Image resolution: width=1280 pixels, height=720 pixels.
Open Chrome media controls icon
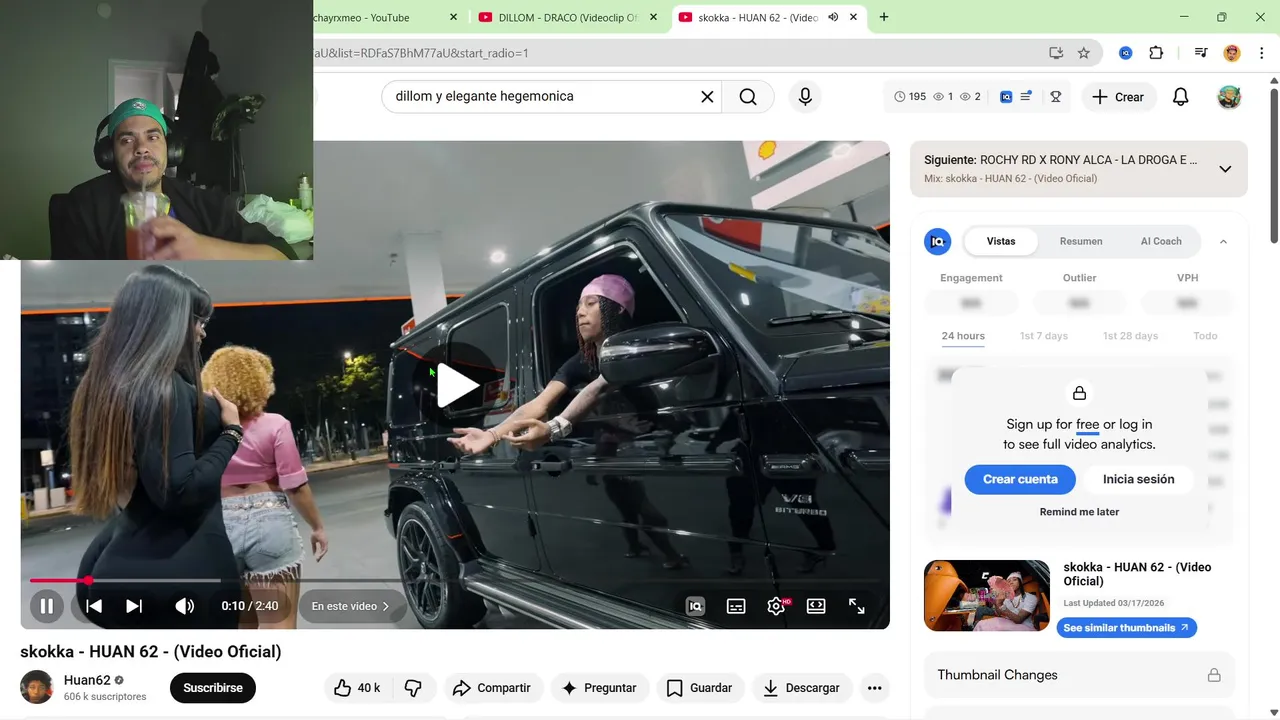pos(1201,53)
